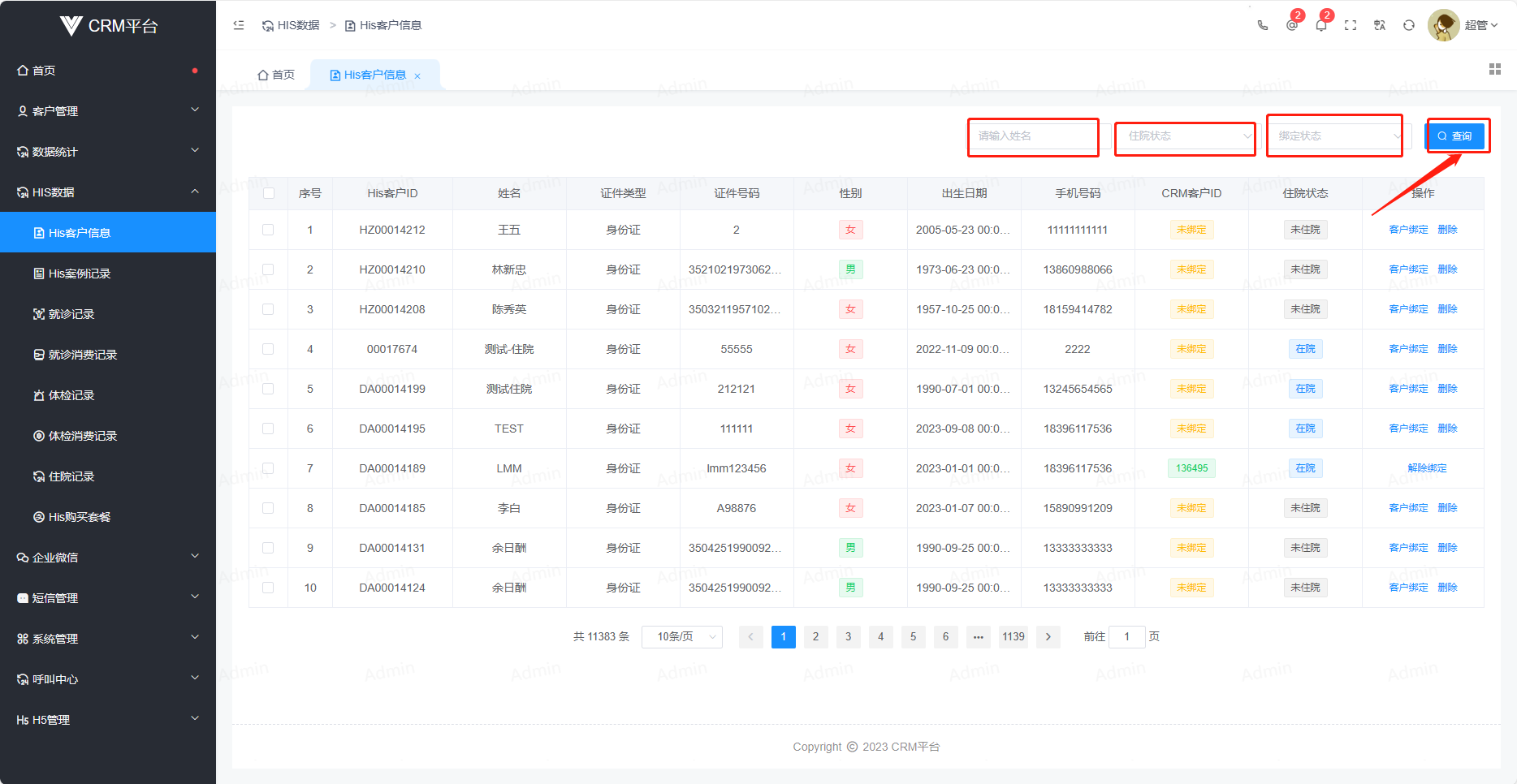Check the row for 李白
Image resolution: width=1517 pixels, height=784 pixels.
pos(268,508)
